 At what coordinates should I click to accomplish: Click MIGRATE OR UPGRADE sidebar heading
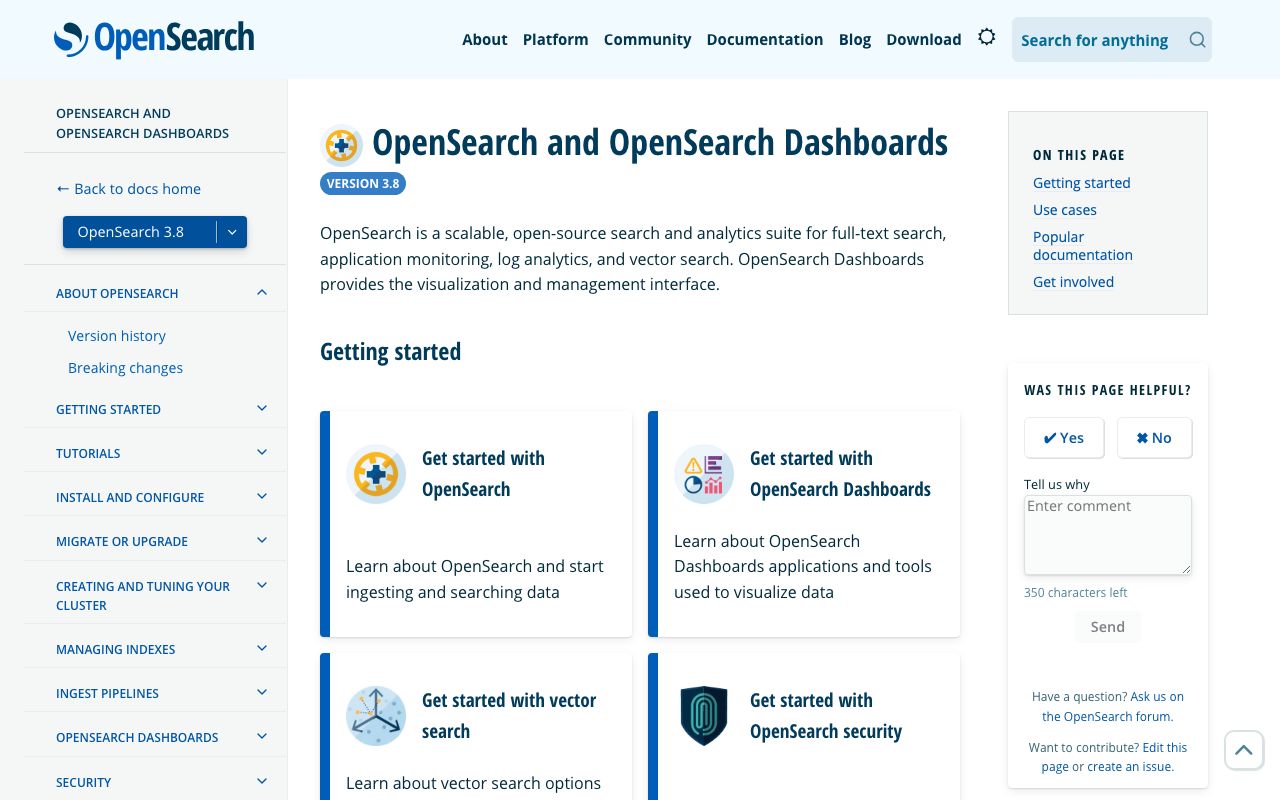point(122,541)
